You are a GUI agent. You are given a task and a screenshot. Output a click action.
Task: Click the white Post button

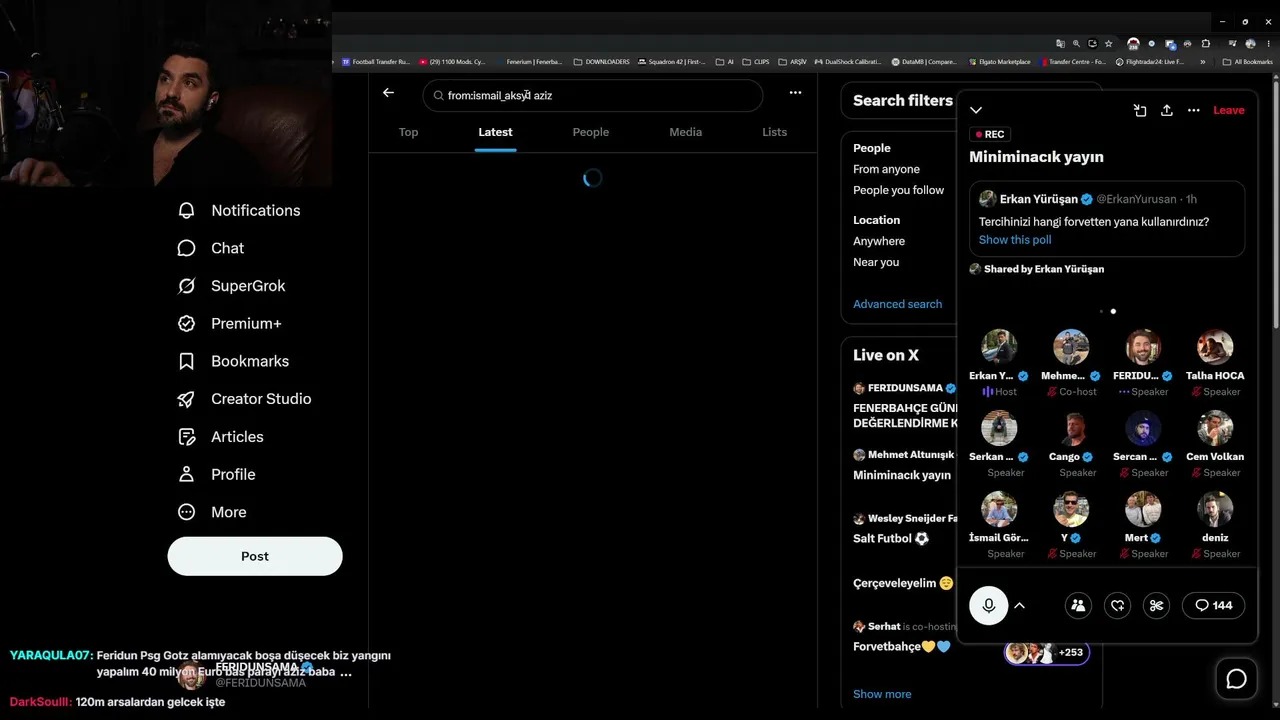255,556
